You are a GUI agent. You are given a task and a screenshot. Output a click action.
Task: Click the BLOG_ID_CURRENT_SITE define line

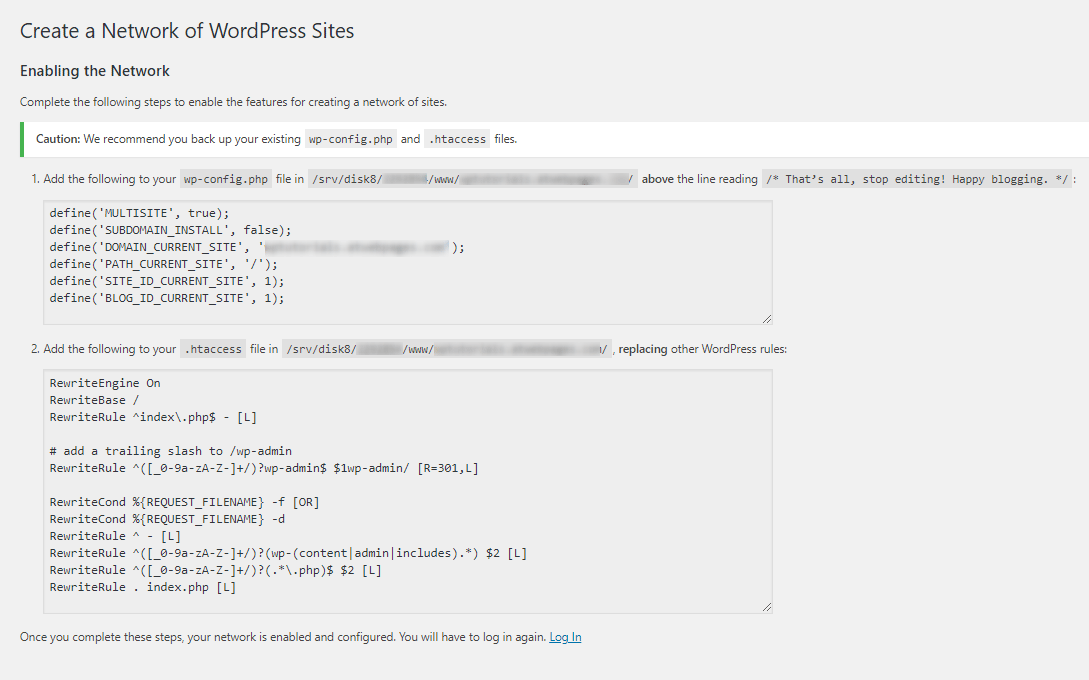click(x=167, y=298)
